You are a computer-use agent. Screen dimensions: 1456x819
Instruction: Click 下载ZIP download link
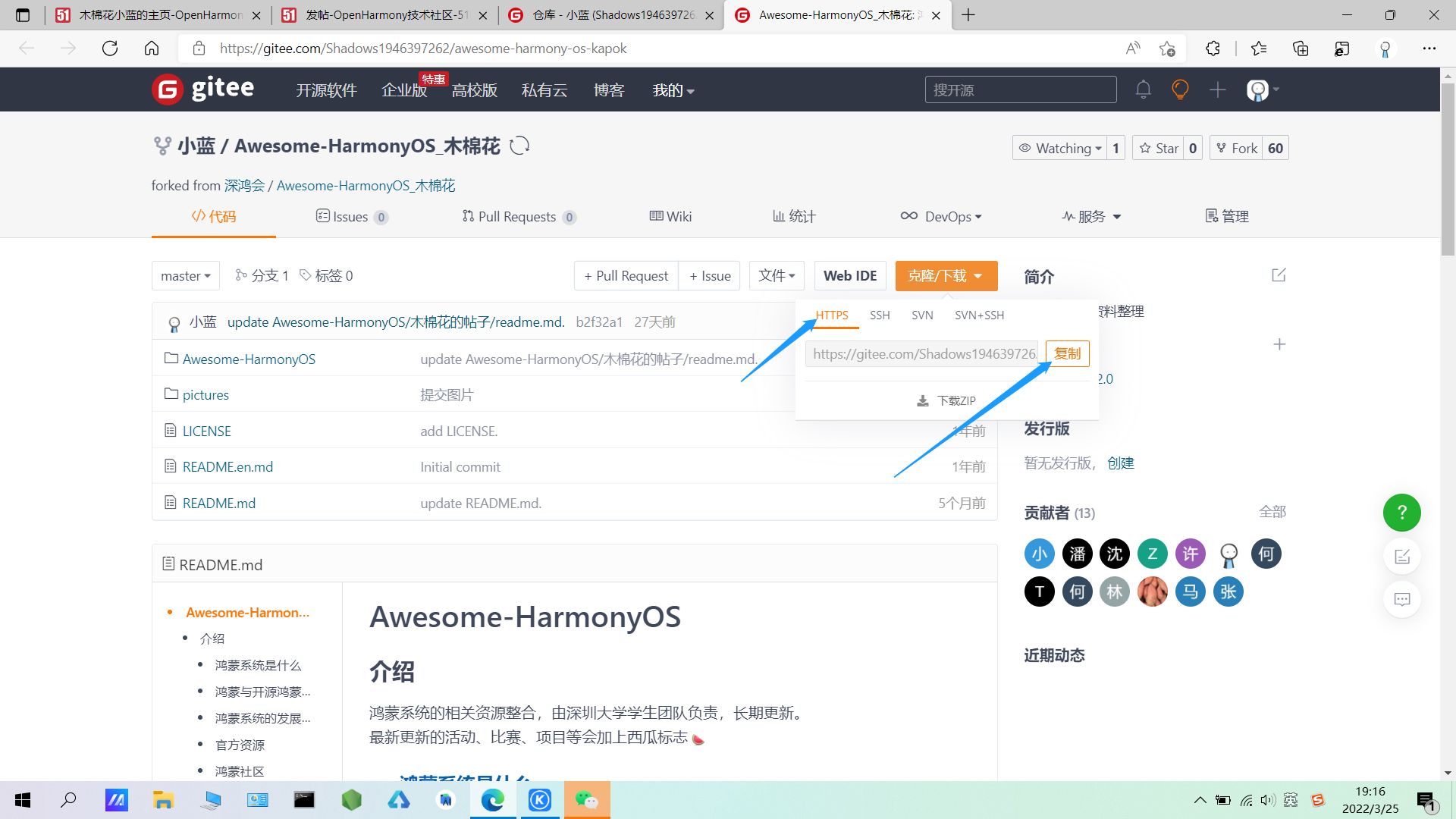(x=946, y=400)
